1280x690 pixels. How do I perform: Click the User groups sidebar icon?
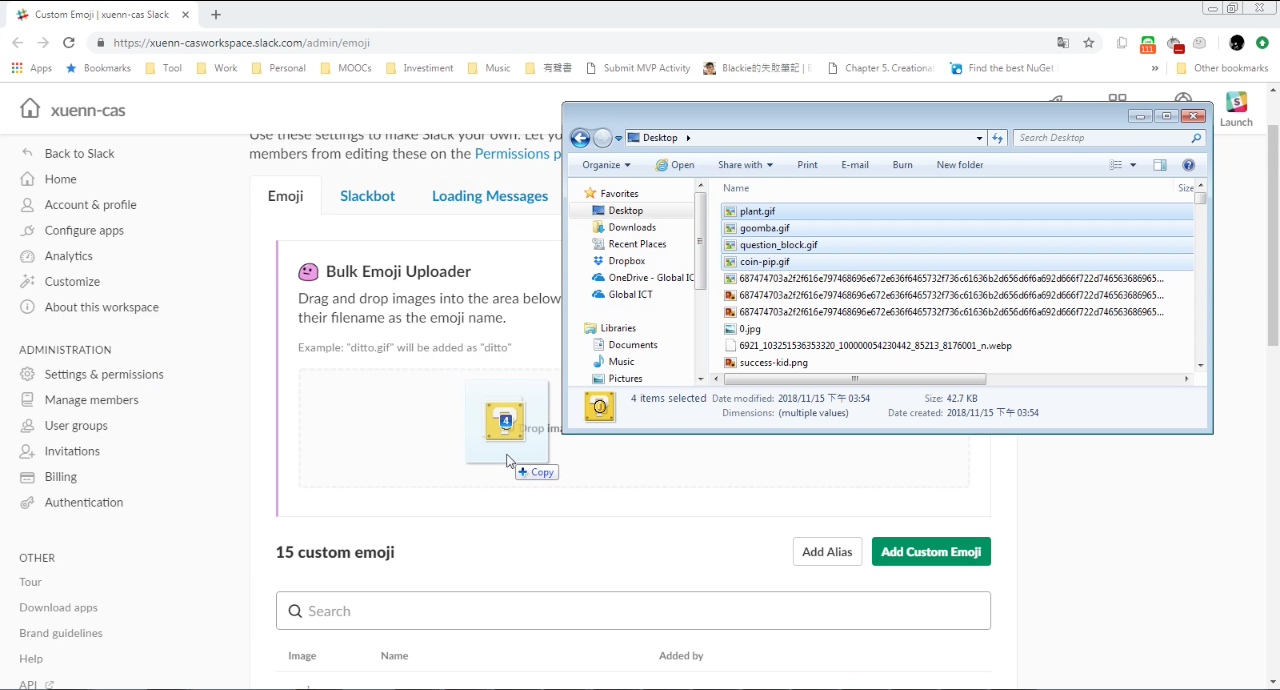[x=27, y=425]
